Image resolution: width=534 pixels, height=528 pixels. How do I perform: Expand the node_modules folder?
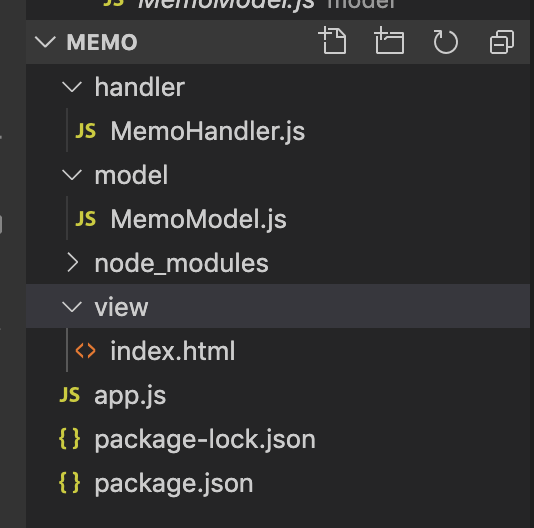[x=73, y=263]
